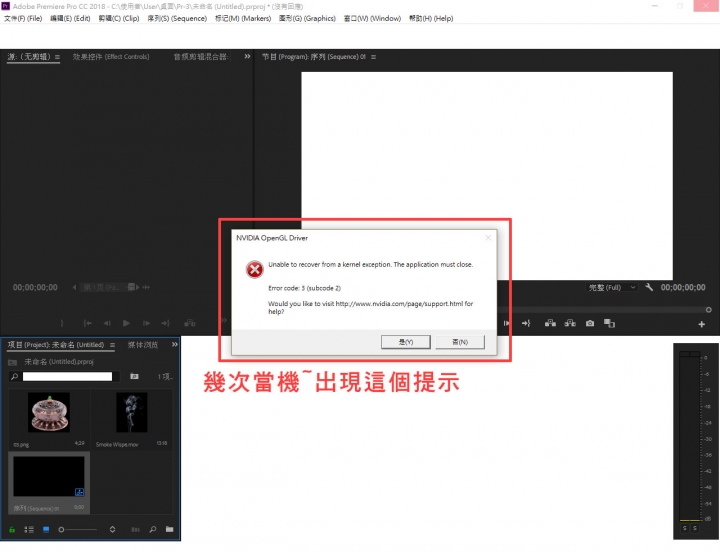
Task: Switch Project panel to icon view
Action: (x=46, y=530)
